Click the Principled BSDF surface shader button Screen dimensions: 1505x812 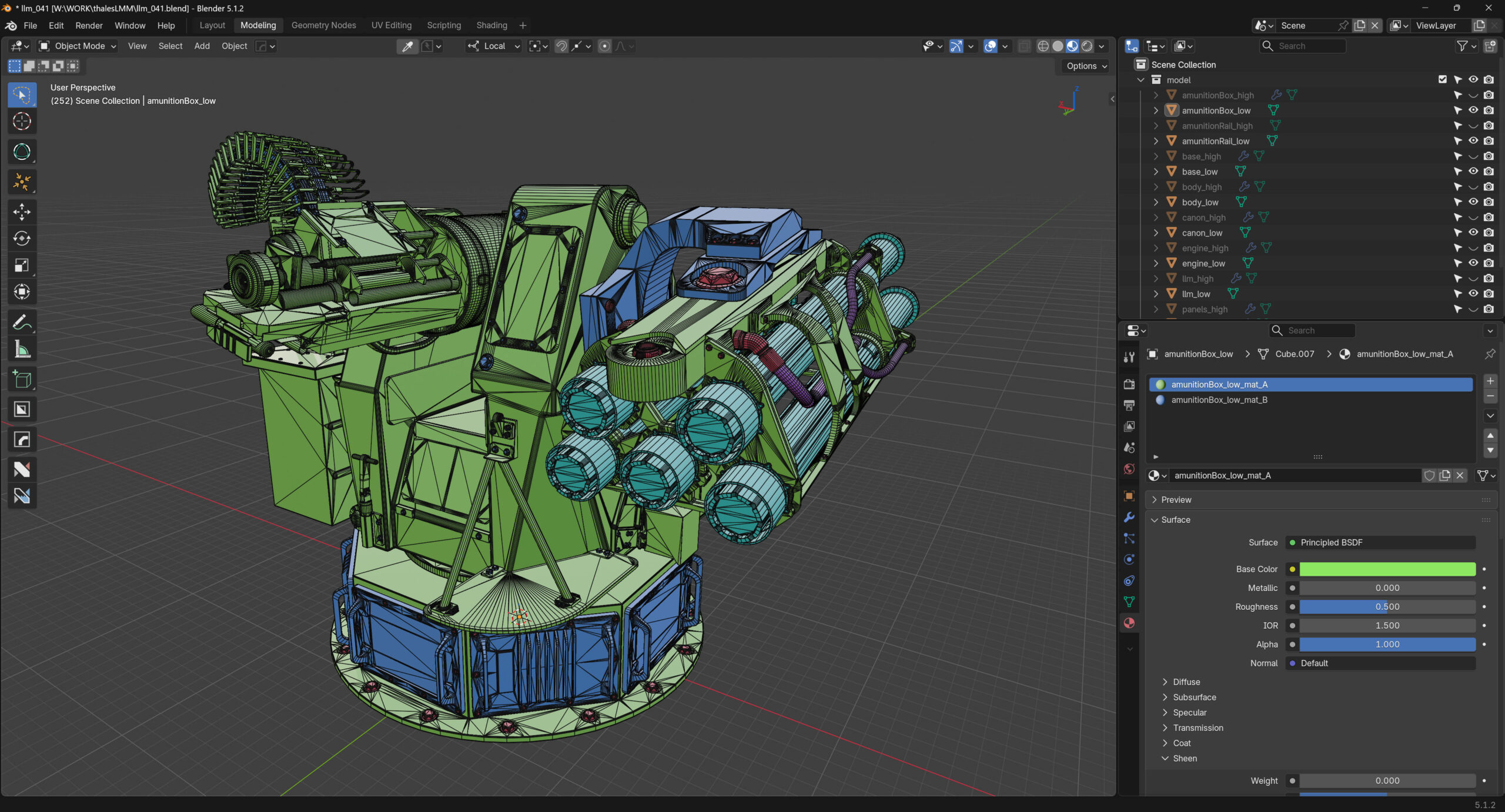1380,542
